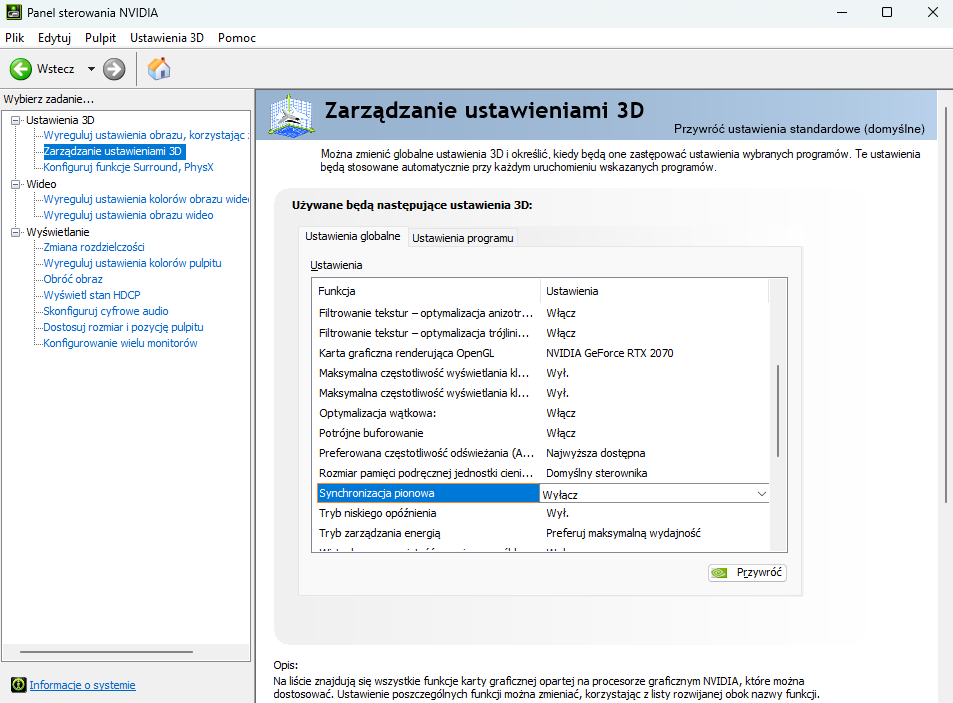Open Skonfiguruj cyfrowe audio page
Screen dimensions: 953x703
pos(106,311)
